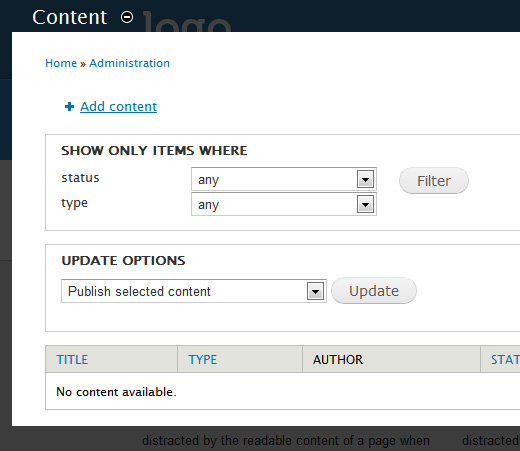The height and width of the screenshot is (451, 520).
Task: Click the blue plus icon before Add content
Action: pyautogui.click(x=69, y=107)
